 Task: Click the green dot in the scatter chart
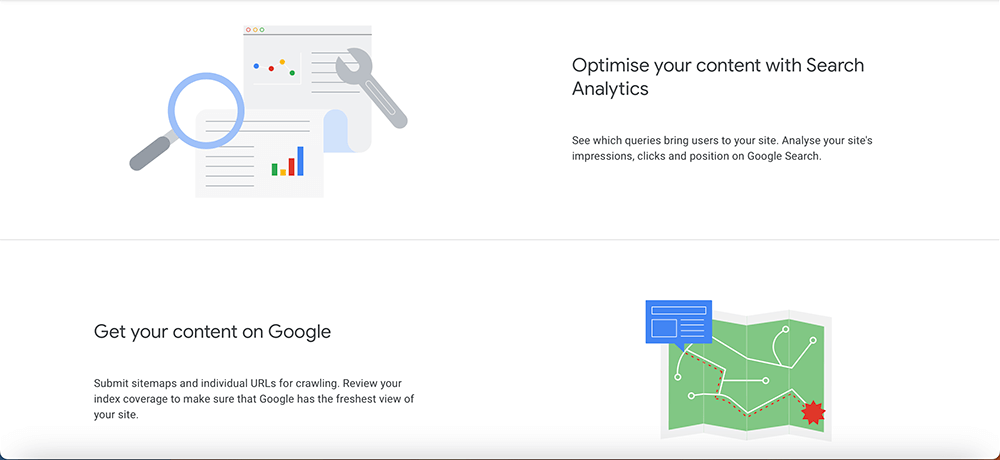292,73
